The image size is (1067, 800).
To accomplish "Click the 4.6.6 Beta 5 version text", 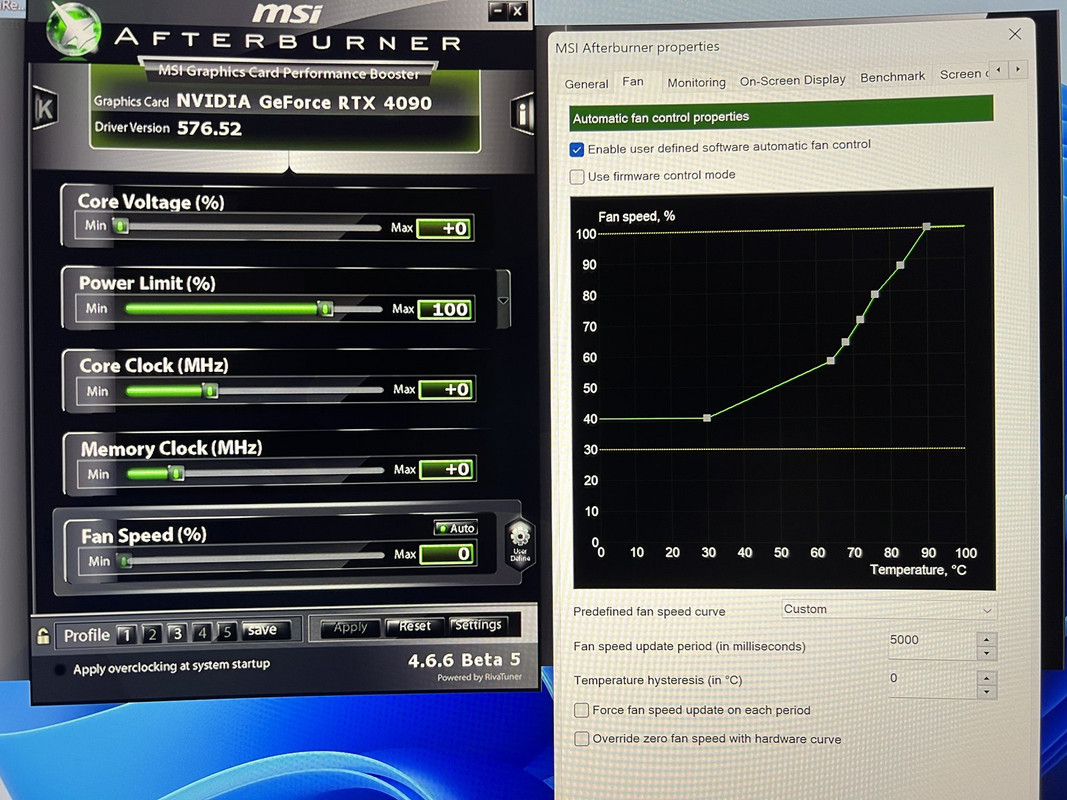I will click(465, 660).
